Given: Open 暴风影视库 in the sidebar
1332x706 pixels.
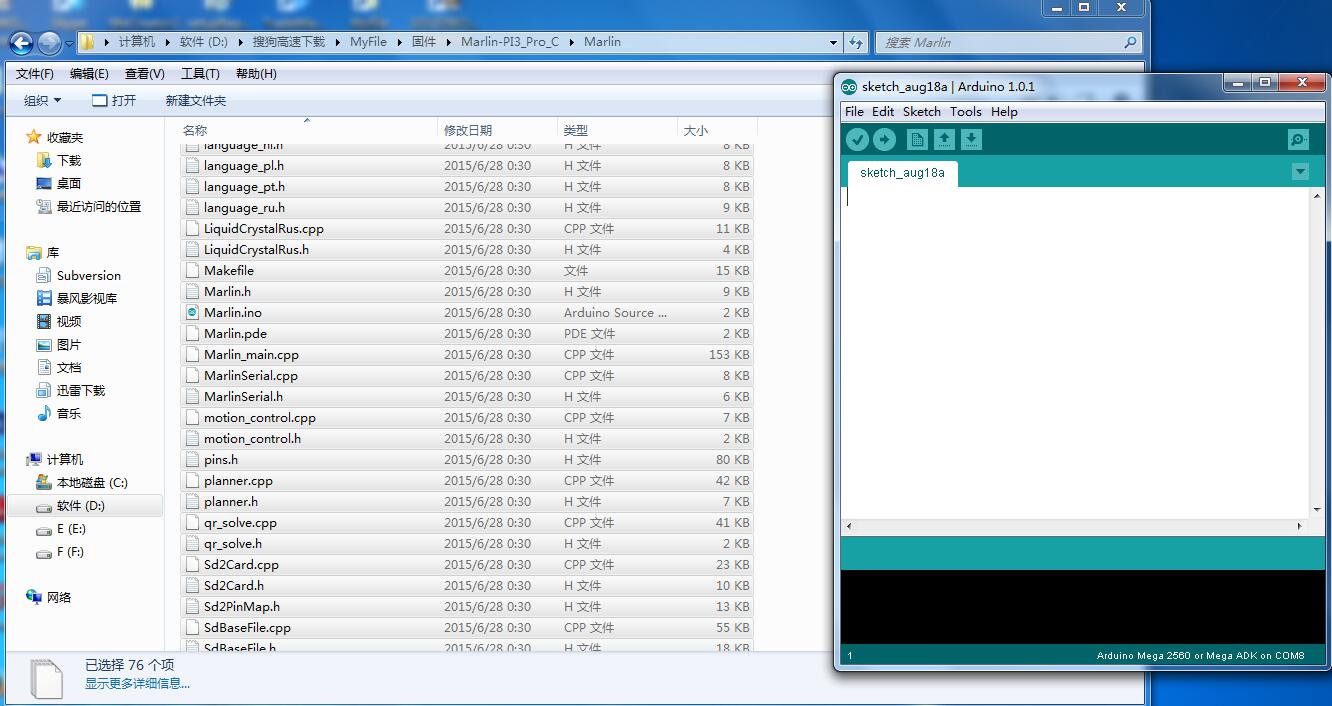Looking at the screenshot, I should tap(87, 299).
